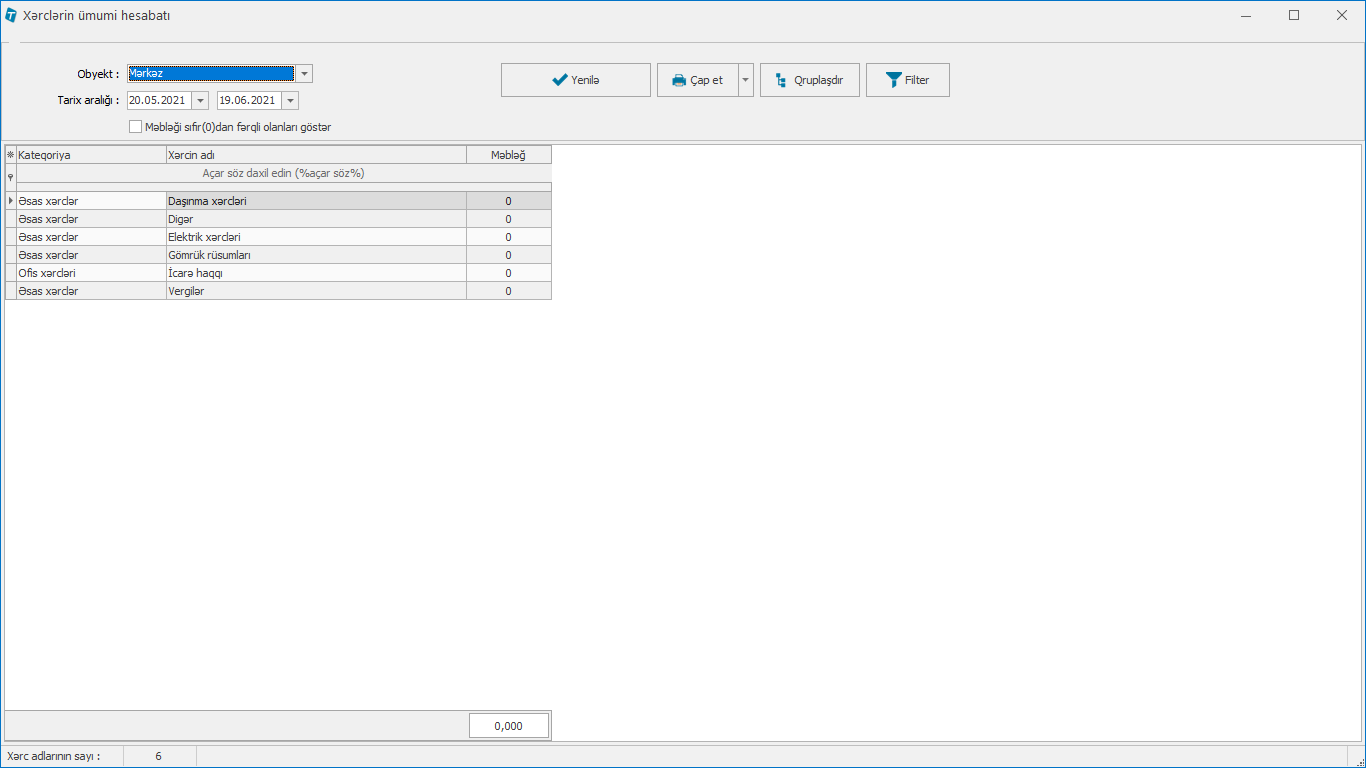Click the Qruplaşdır grouping button
1366x768 pixels.
point(809,80)
